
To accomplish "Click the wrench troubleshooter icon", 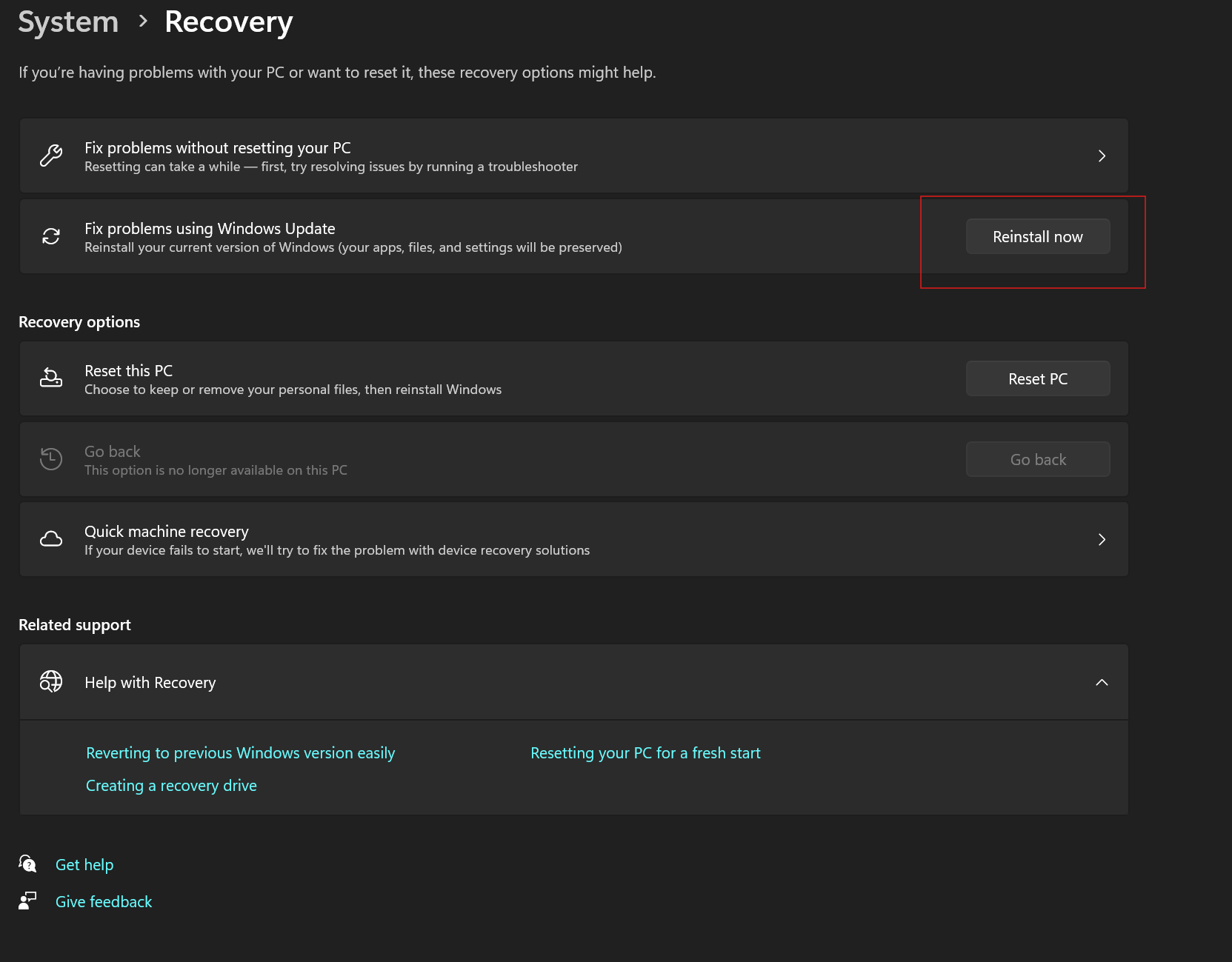I will click(51, 156).
